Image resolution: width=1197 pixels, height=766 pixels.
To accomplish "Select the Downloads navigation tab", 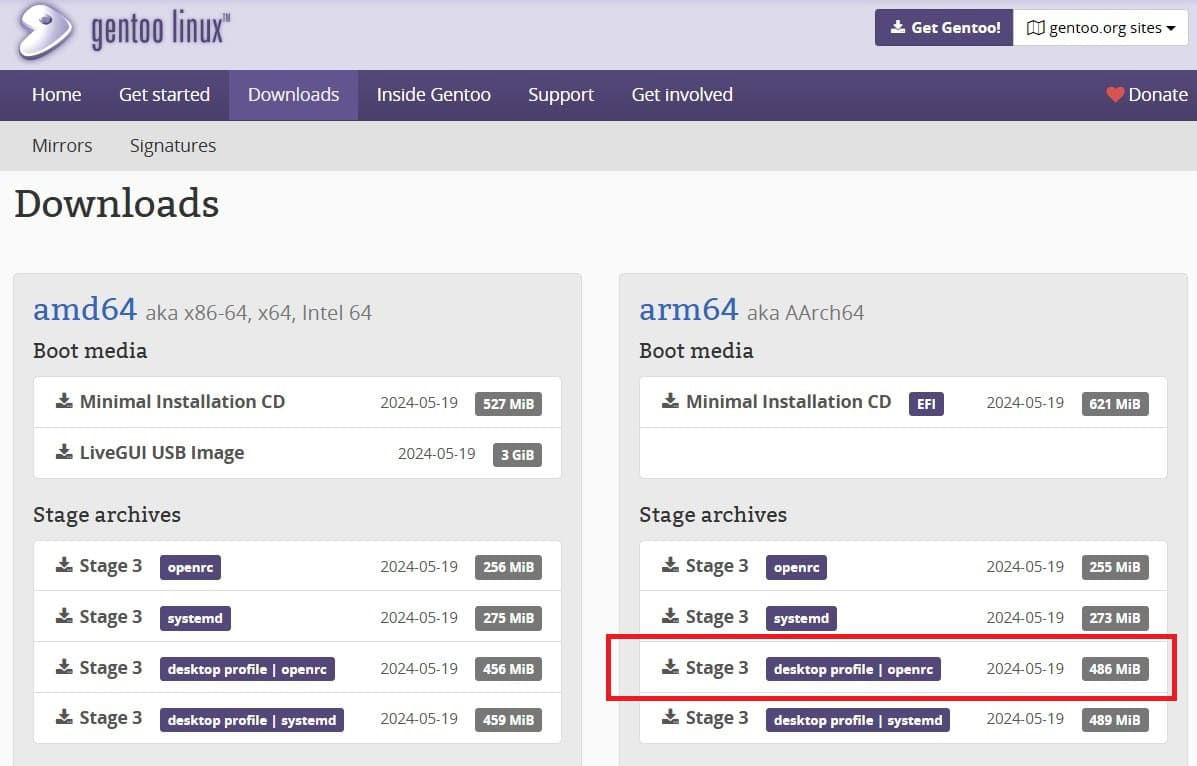I will click(x=293, y=94).
